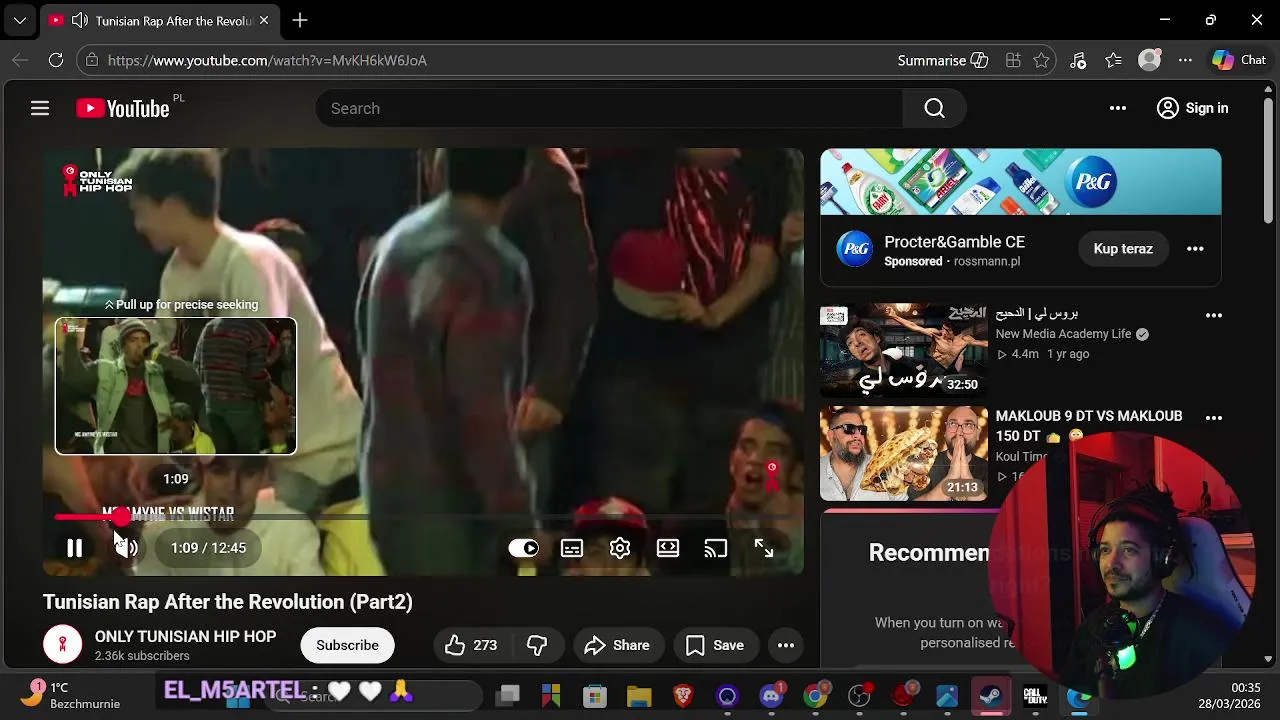The height and width of the screenshot is (720, 1280).
Task: Focus the YouTube Search field
Action: click(609, 108)
